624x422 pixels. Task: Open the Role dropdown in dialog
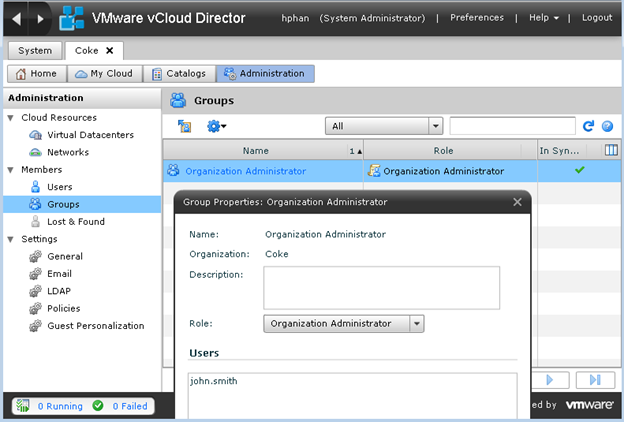418,324
